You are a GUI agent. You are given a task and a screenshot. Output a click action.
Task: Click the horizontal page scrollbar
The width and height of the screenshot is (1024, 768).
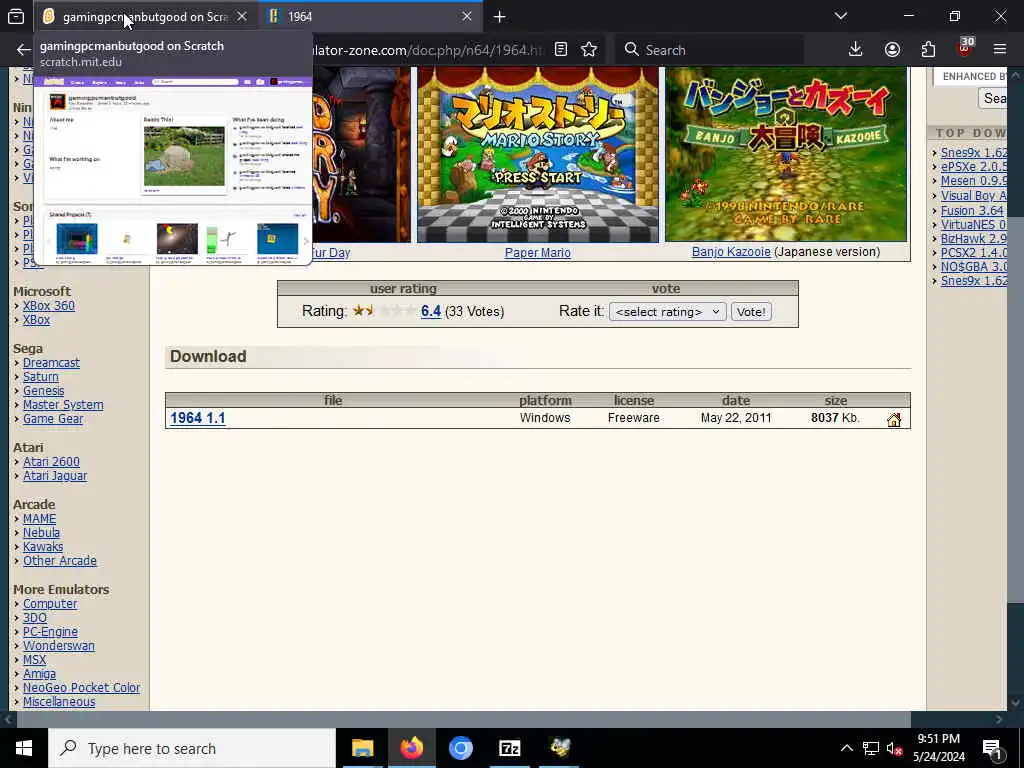(463, 720)
